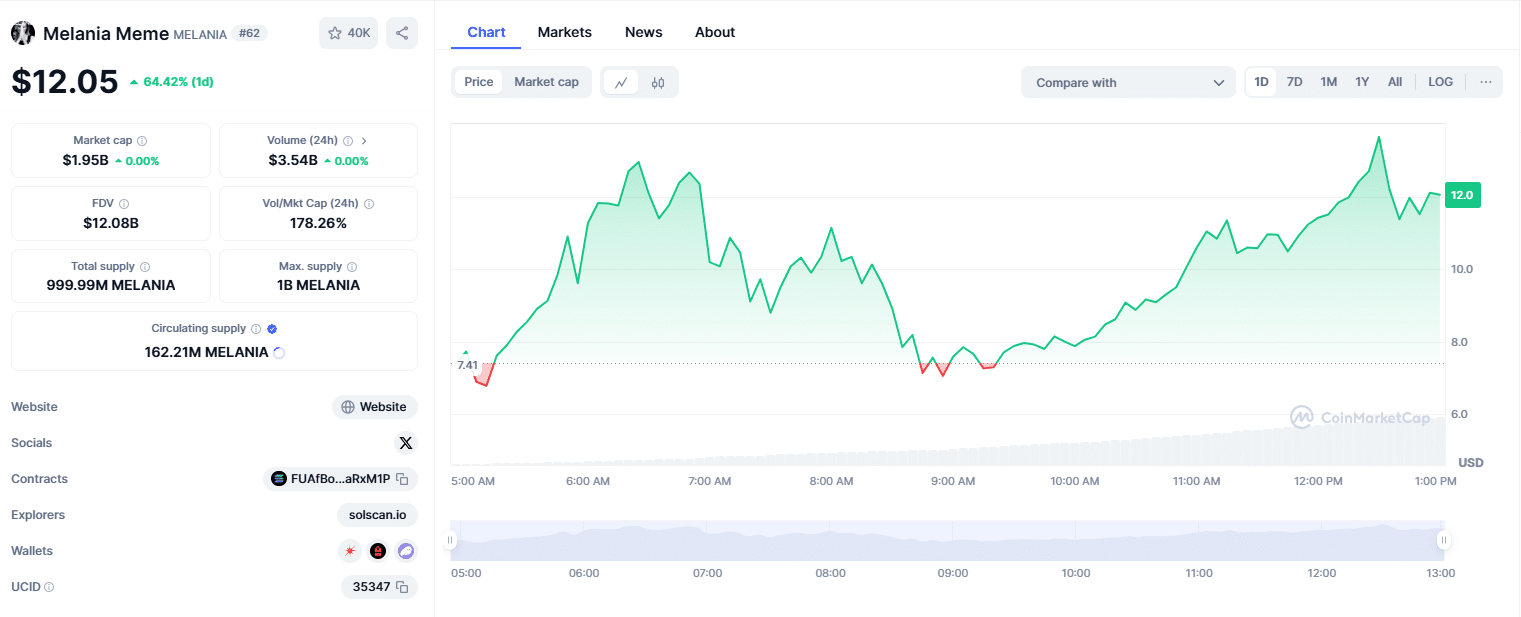
Task: Click the MELANIA ticker symbol next to name
Action: click(x=200, y=34)
